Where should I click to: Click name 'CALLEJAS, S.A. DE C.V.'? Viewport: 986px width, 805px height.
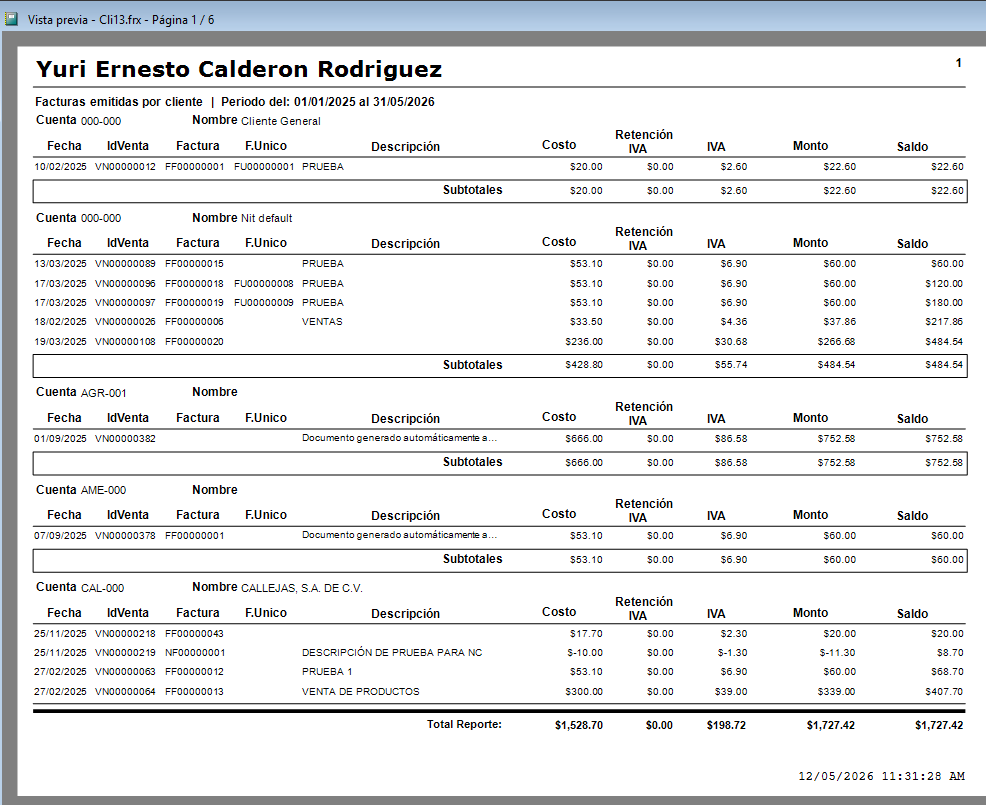coord(302,588)
